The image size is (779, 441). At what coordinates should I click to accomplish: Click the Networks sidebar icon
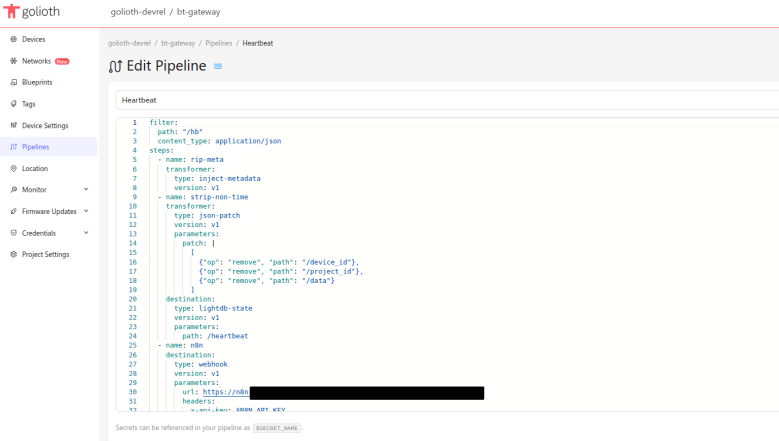13,61
